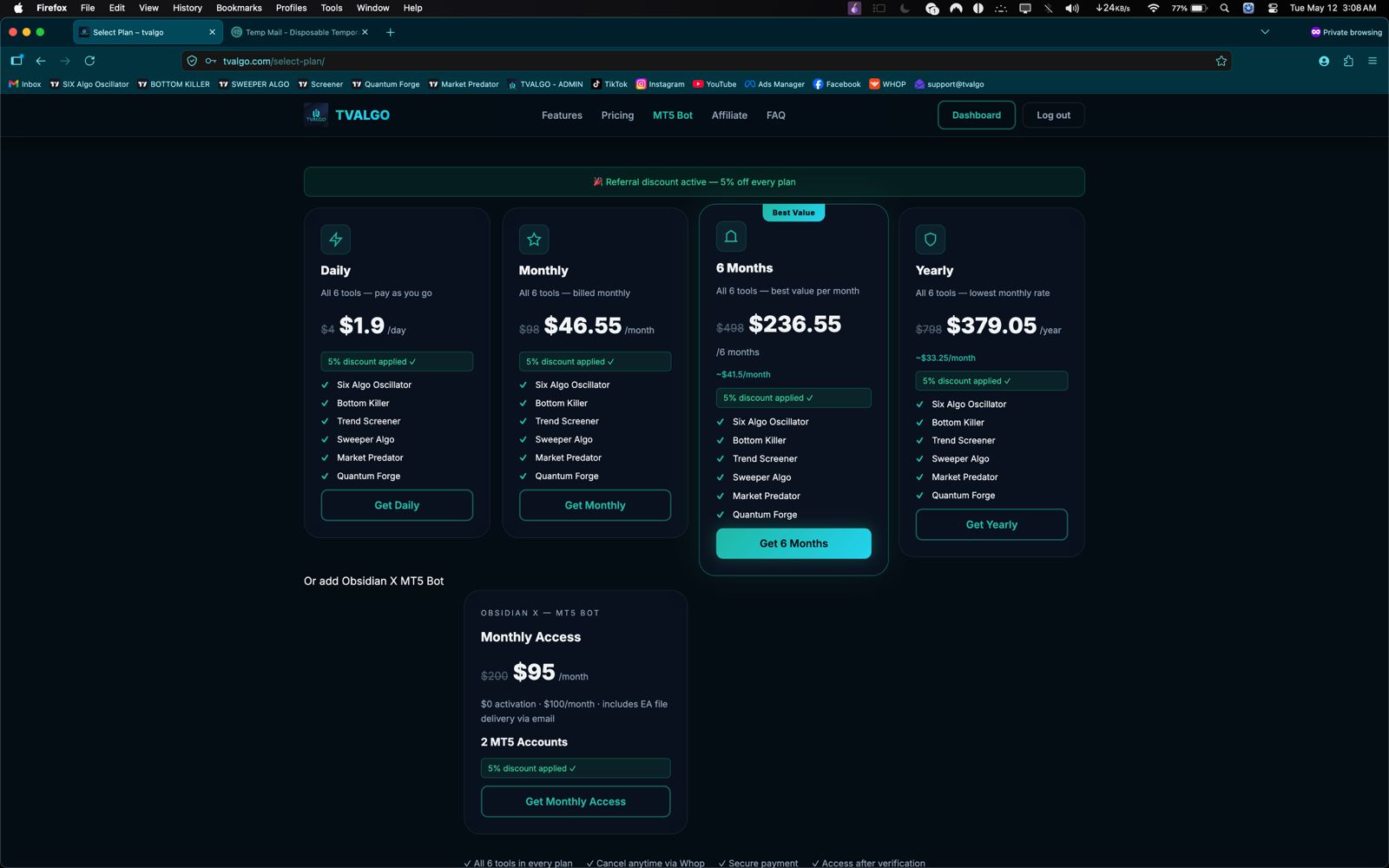Viewport: 1389px width, 868px height.
Task: Open the Market Predator bookmark
Action: (464, 84)
